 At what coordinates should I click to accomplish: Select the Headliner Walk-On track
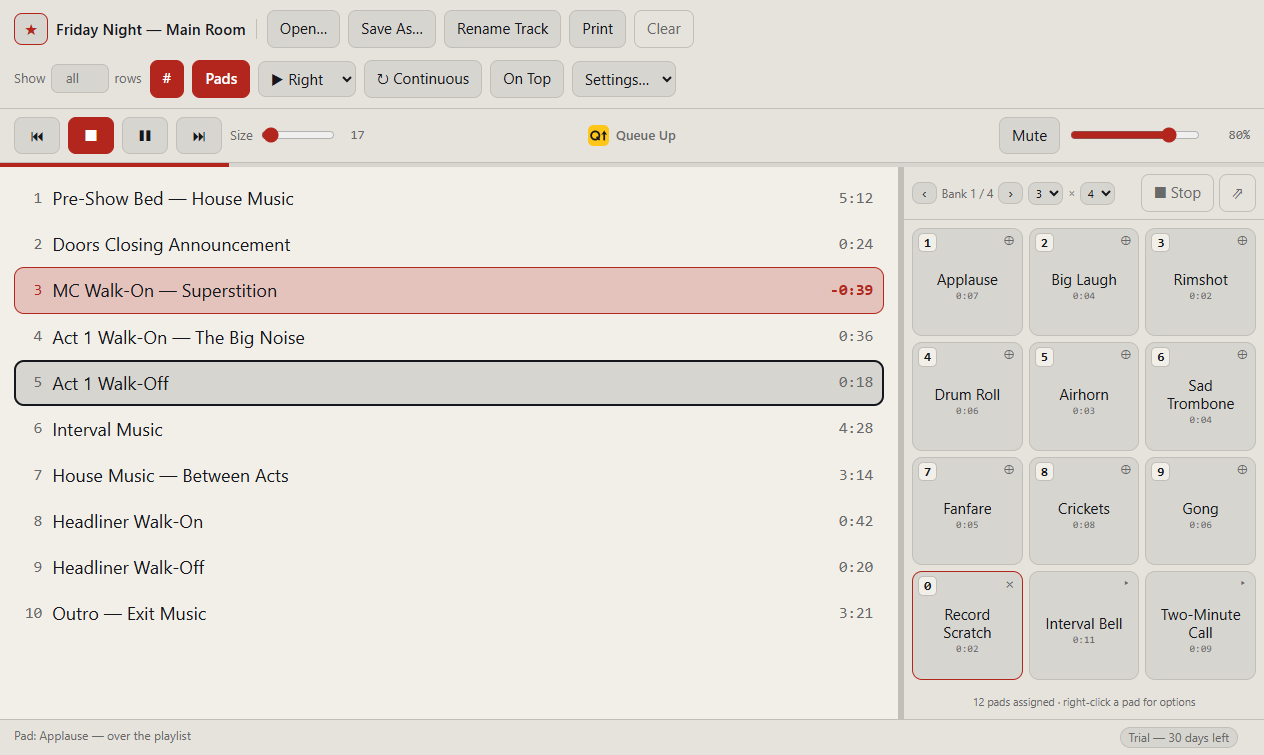point(449,521)
